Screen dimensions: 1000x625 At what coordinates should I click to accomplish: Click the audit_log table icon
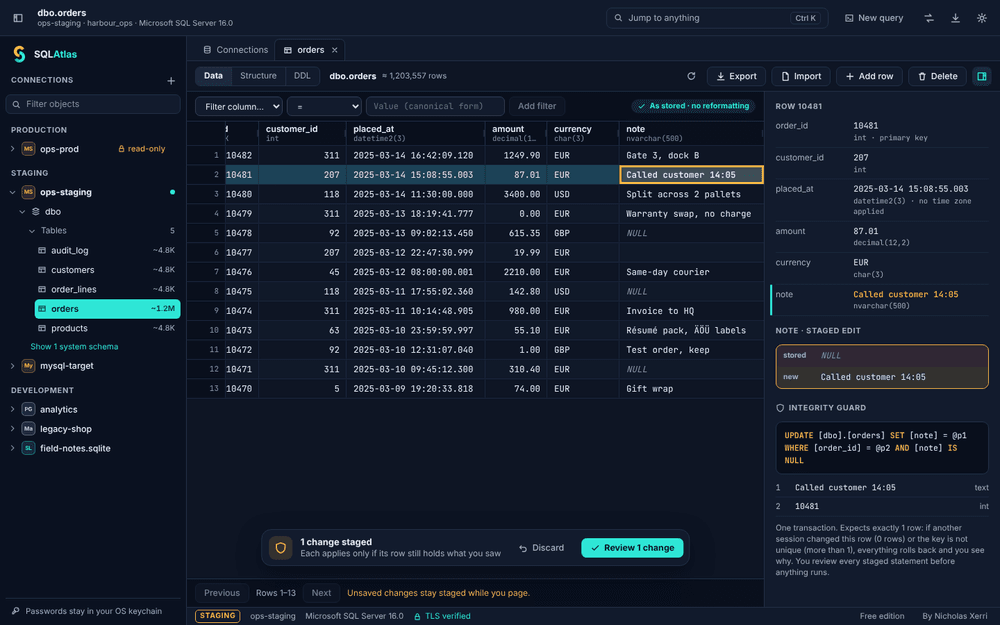coord(42,251)
